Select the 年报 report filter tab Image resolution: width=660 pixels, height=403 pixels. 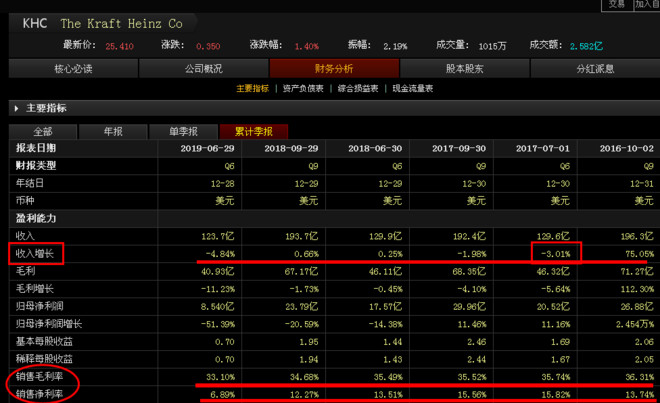tap(113, 131)
